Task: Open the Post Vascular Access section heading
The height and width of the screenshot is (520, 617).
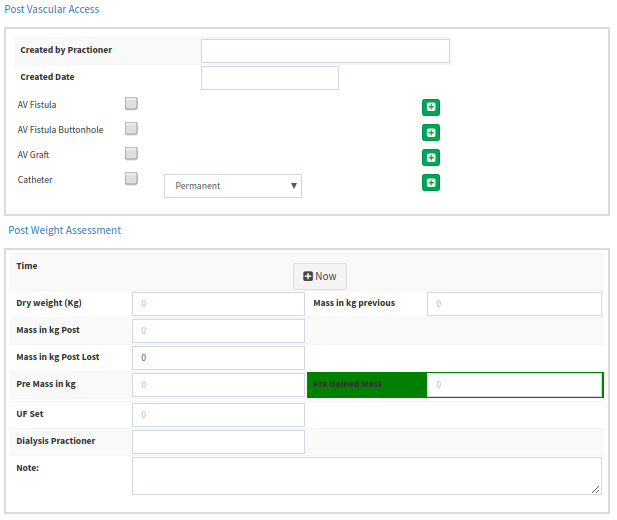Action: pyautogui.click(x=52, y=9)
